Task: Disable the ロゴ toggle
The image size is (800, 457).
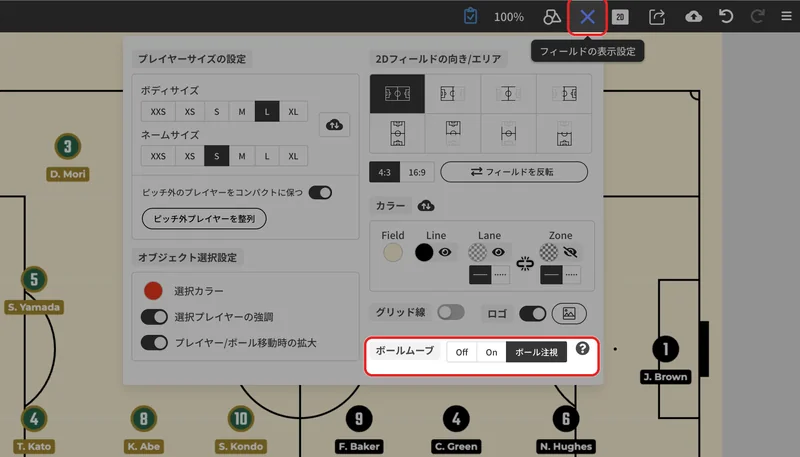Action: pyautogui.click(x=533, y=314)
